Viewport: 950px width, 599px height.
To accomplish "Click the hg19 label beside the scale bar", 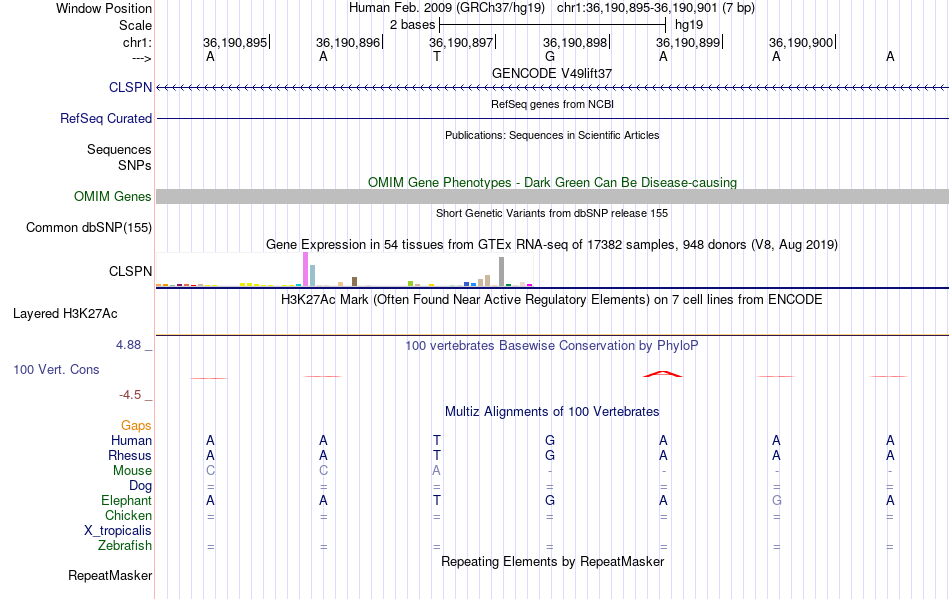I will click(689, 25).
